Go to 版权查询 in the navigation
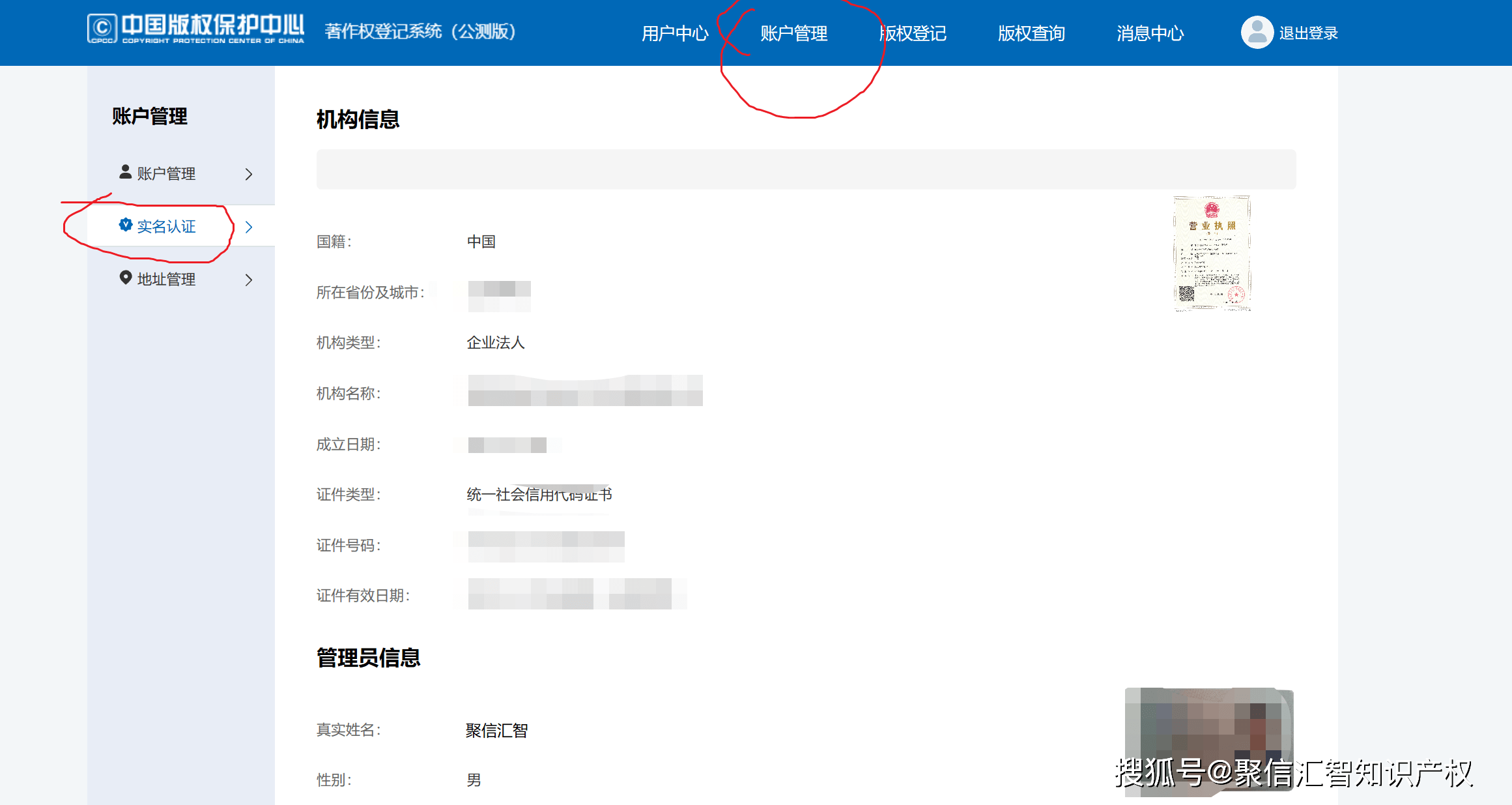The width and height of the screenshot is (1512, 805). tap(1031, 33)
